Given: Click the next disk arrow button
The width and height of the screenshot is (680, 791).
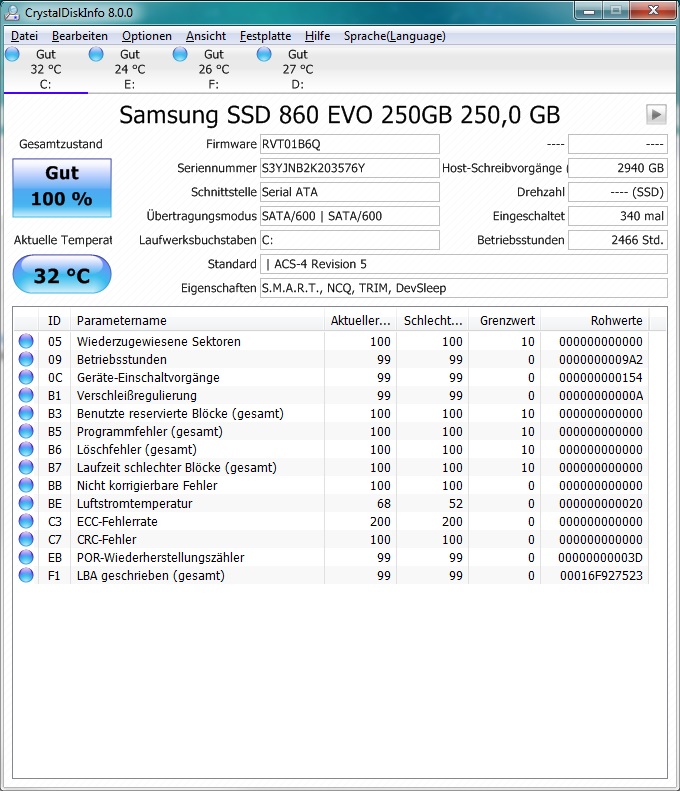Looking at the screenshot, I should 656,115.
